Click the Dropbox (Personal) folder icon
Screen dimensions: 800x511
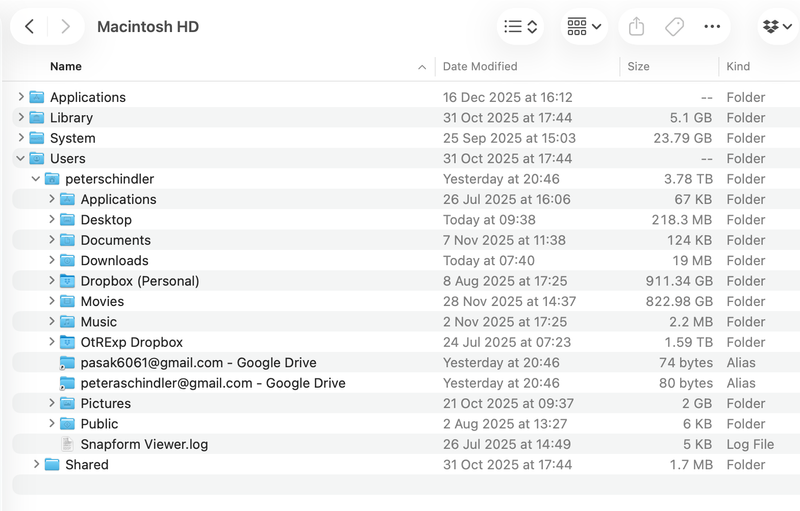point(68,281)
